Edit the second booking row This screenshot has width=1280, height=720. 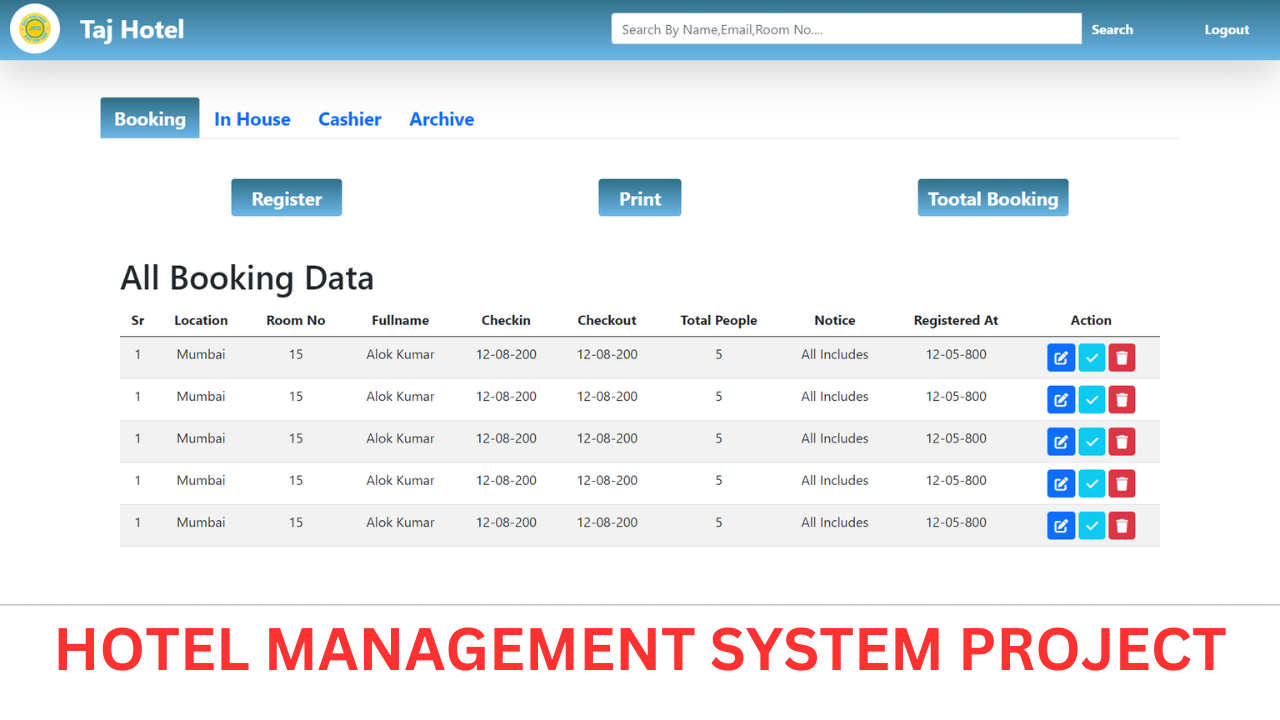1061,400
